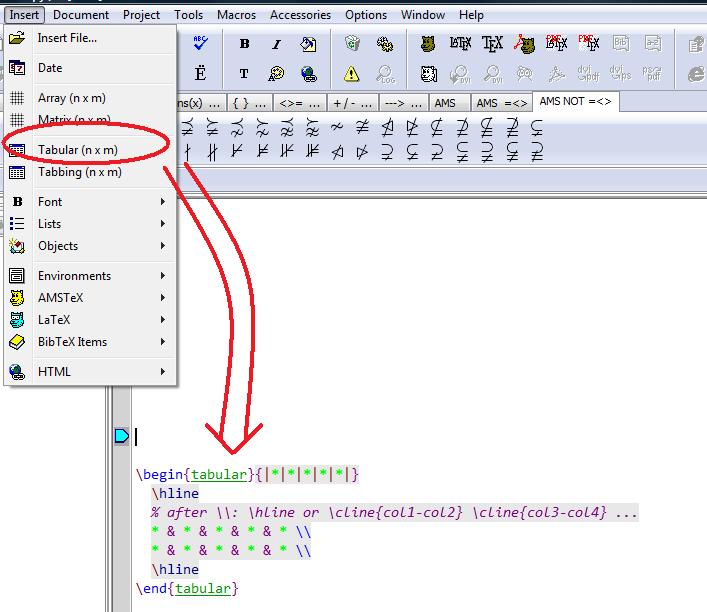The width and height of the screenshot is (707, 612).
Task: Switch to the +/- symbols tab
Action: point(353,103)
